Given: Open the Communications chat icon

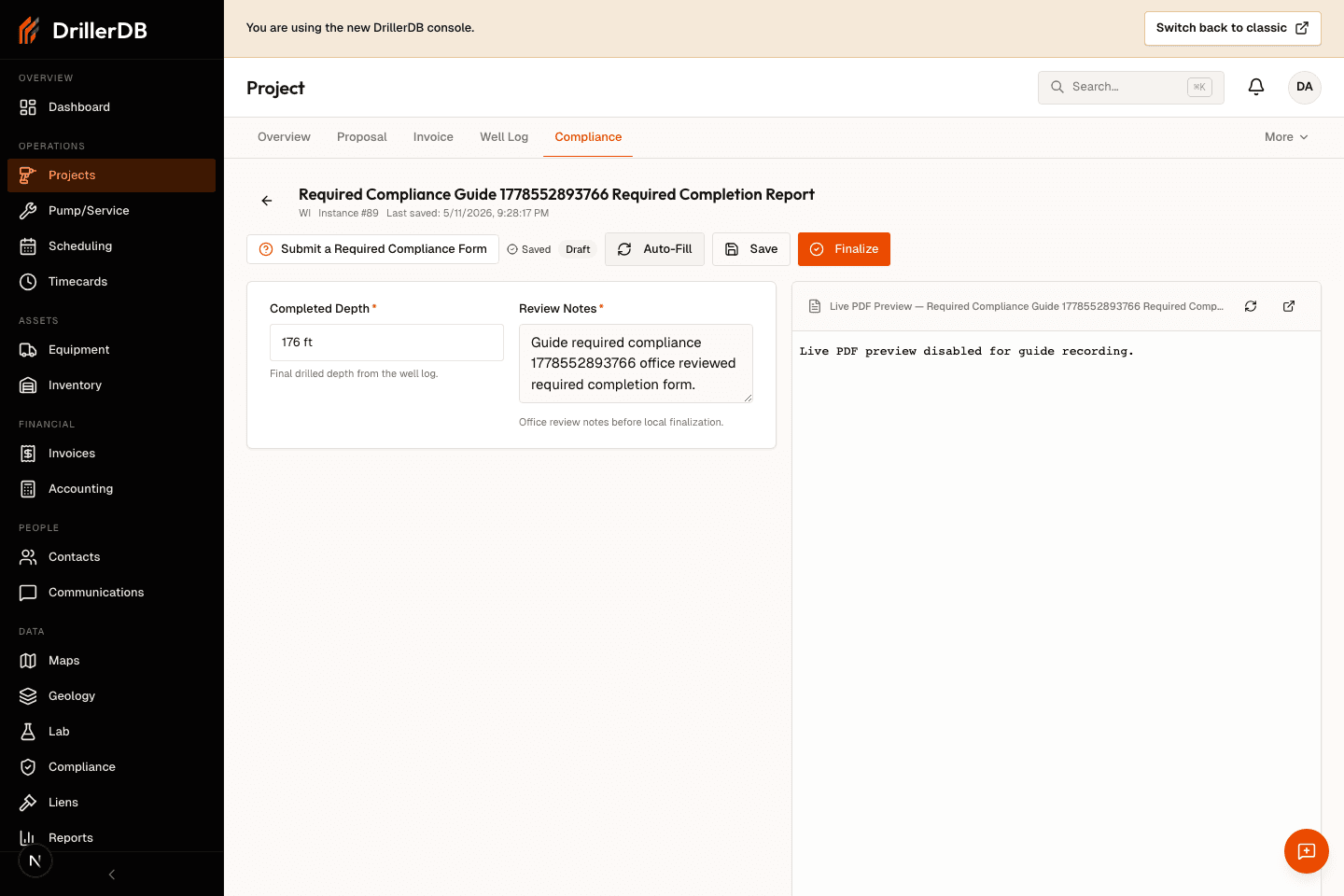Looking at the screenshot, I should point(28,593).
